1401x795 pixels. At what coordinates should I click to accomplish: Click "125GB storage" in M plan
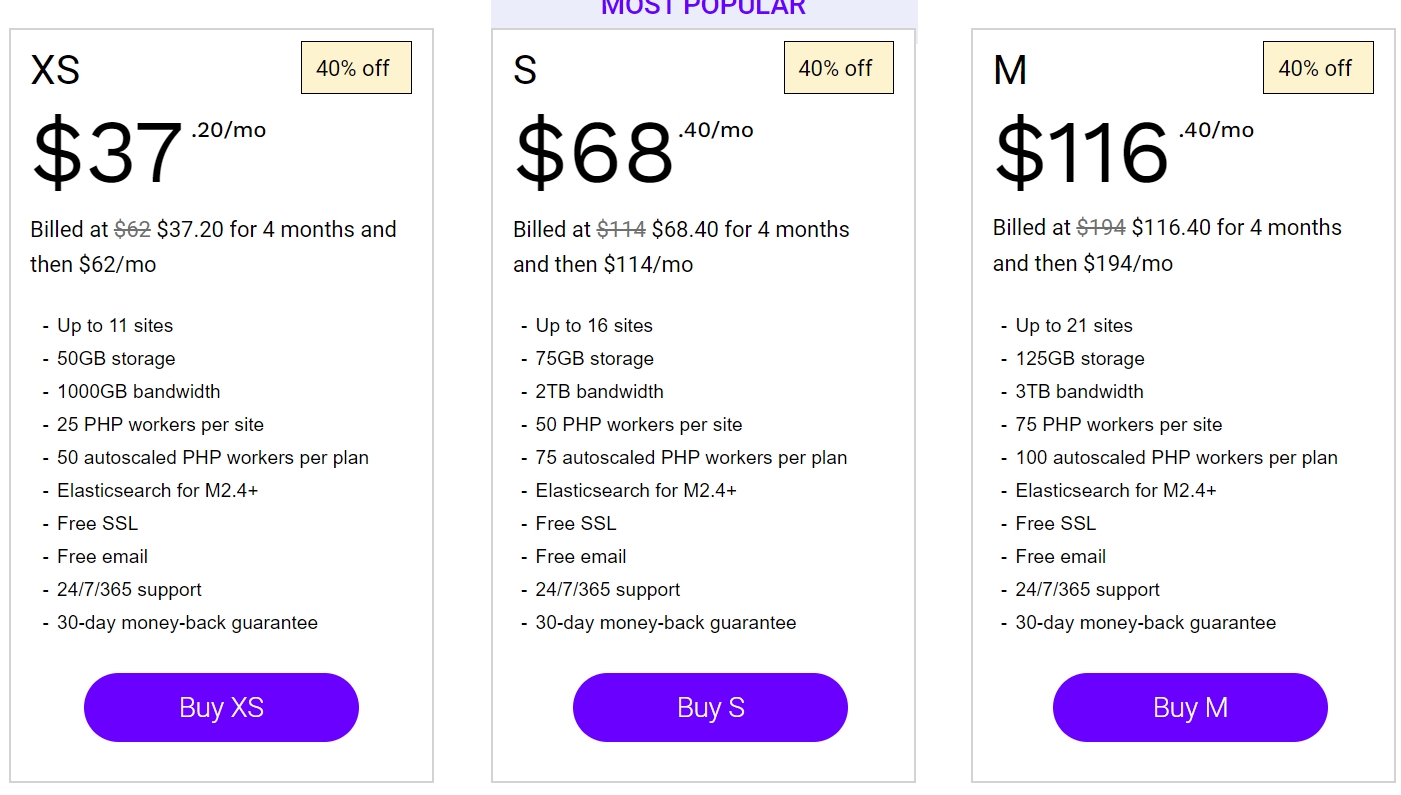(1080, 359)
